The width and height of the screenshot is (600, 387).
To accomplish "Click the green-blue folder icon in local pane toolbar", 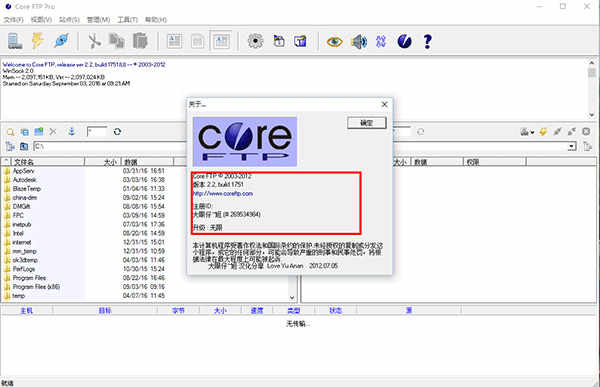I will [x=39, y=132].
